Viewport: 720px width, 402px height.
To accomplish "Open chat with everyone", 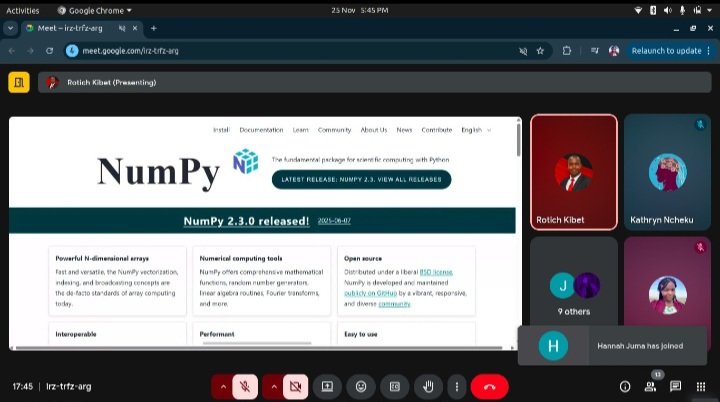I will tap(675, 386).
